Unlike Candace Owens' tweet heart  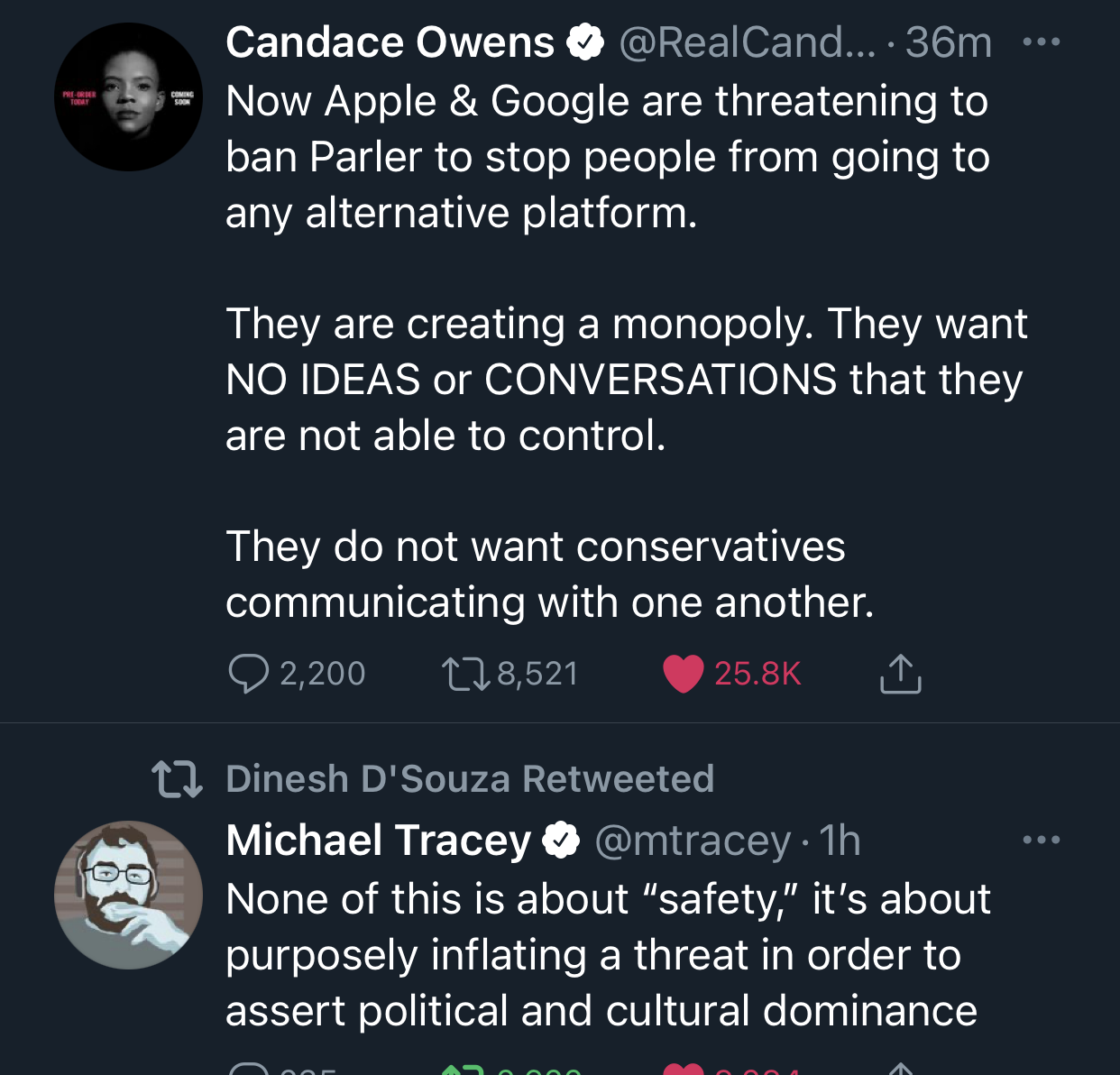pos(683,674)
